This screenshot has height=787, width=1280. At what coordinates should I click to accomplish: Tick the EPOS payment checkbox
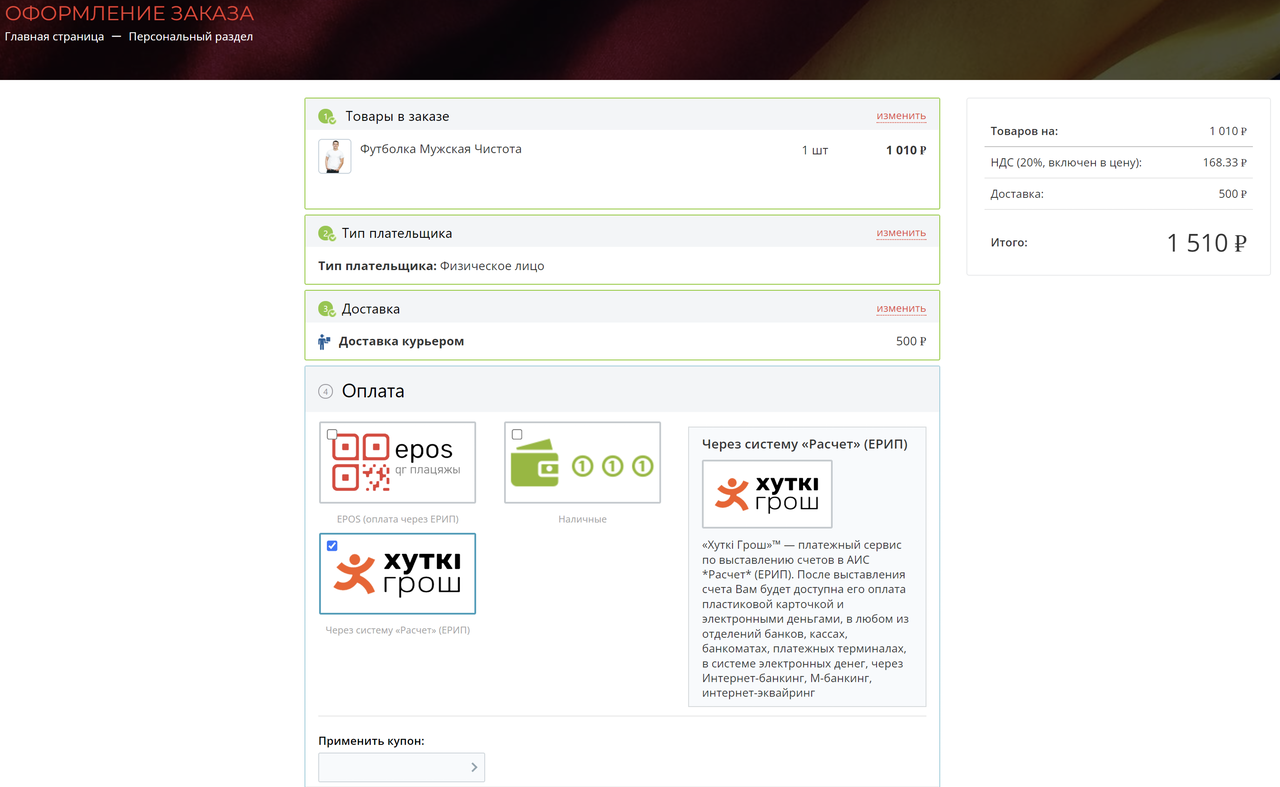[332, 434]
